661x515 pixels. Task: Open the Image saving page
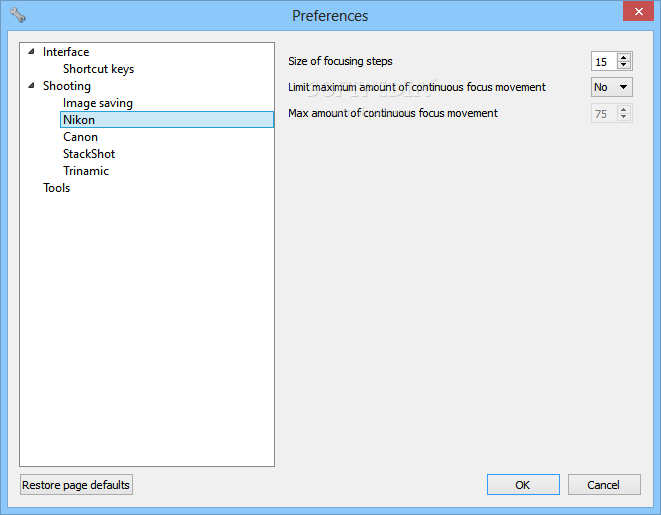(x=98, y=103)
